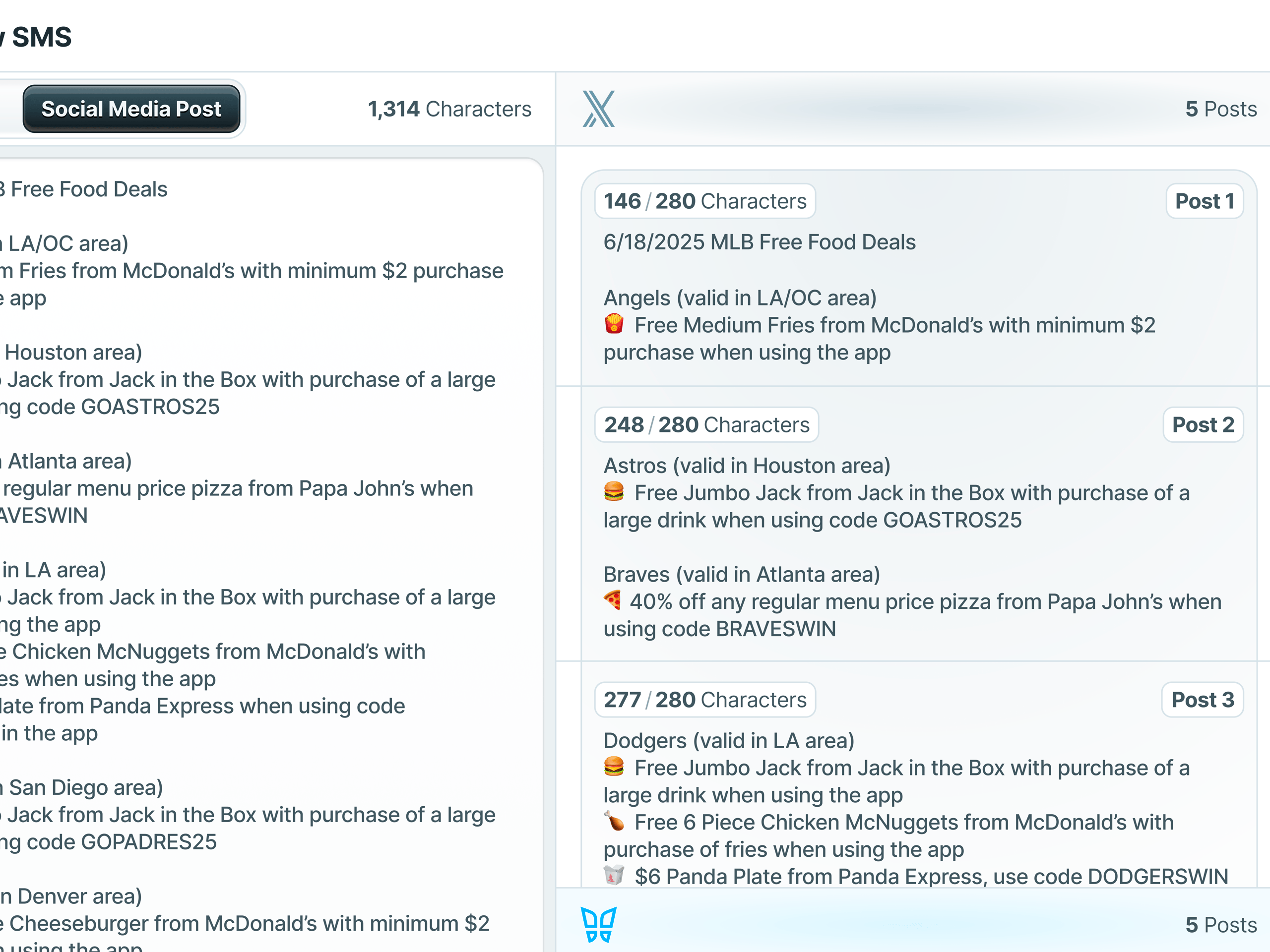Click the 146 / 280 Characters counter
Screen dimensions: 1270x952
coord(705,201)
